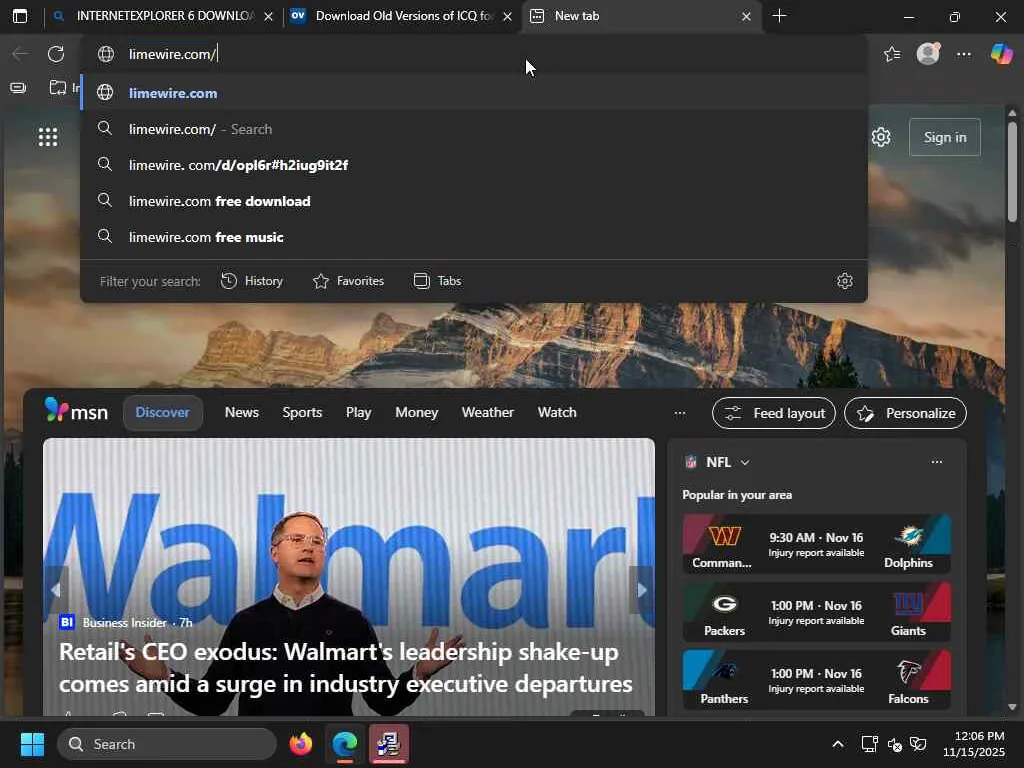Close the INTERNETEXPLORER 6 DOWNLOAD tab

pos(268,16)
